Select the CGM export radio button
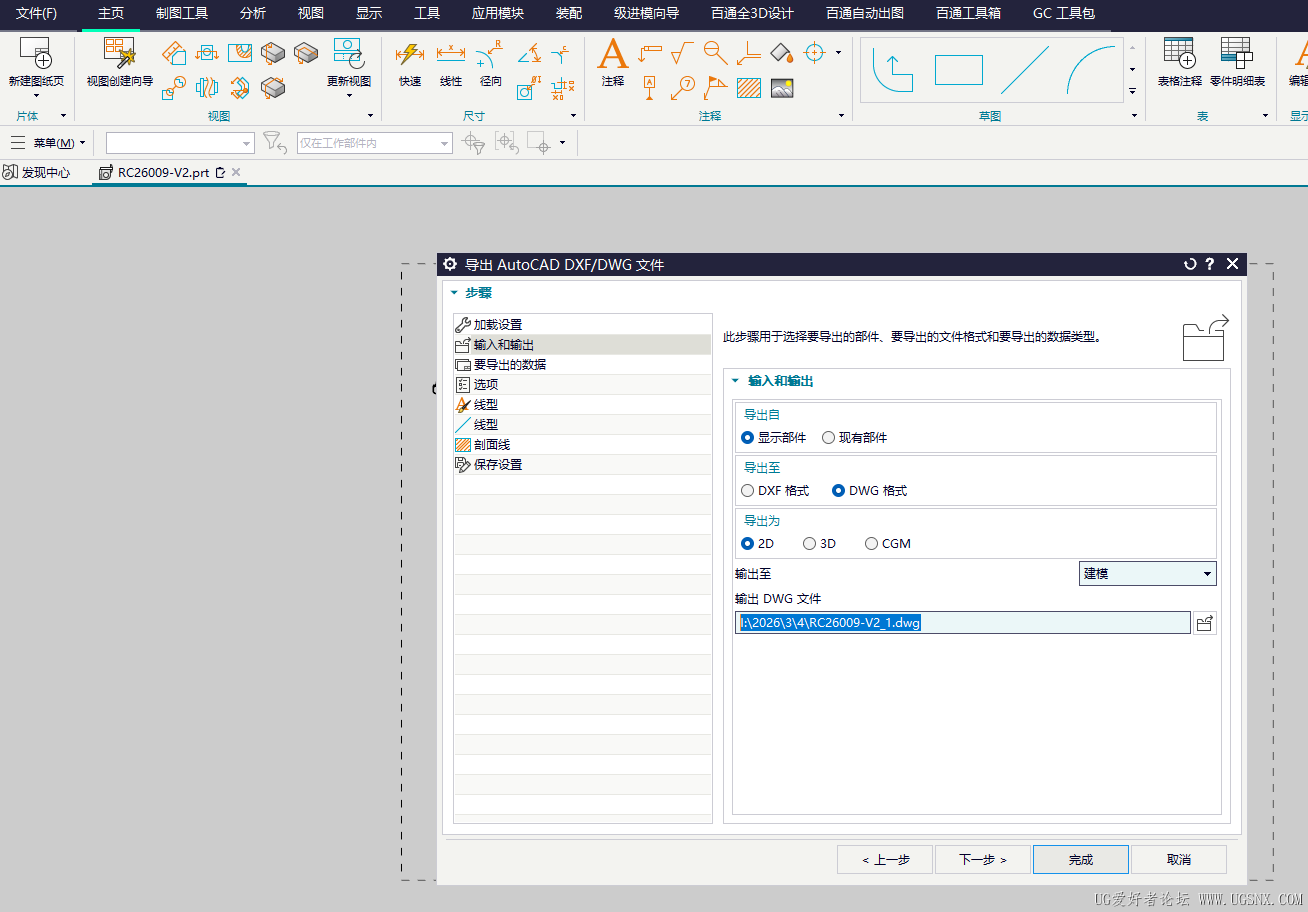This screenshot has width=1308, height=912. pyautogui.click(x=871, y=544)
